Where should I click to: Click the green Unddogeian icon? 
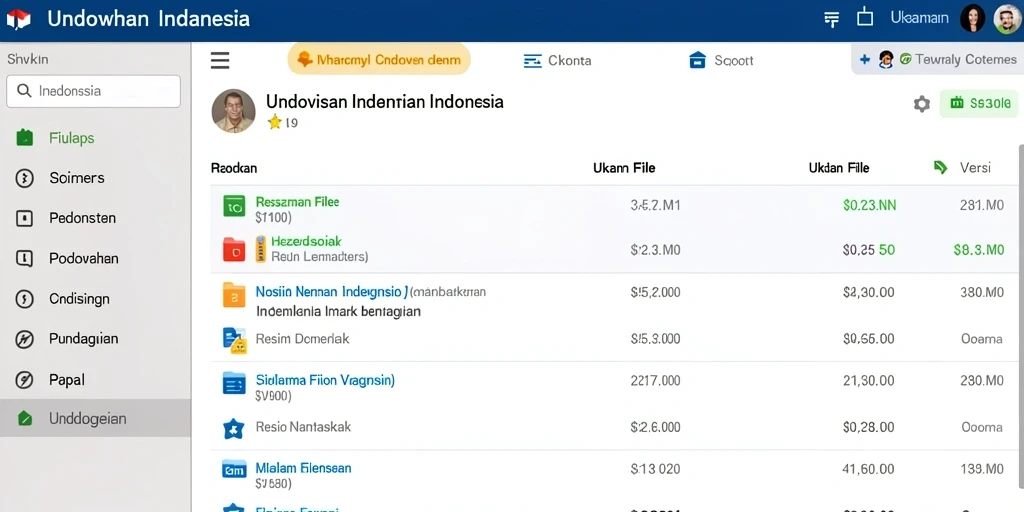[x=24, y=419]
